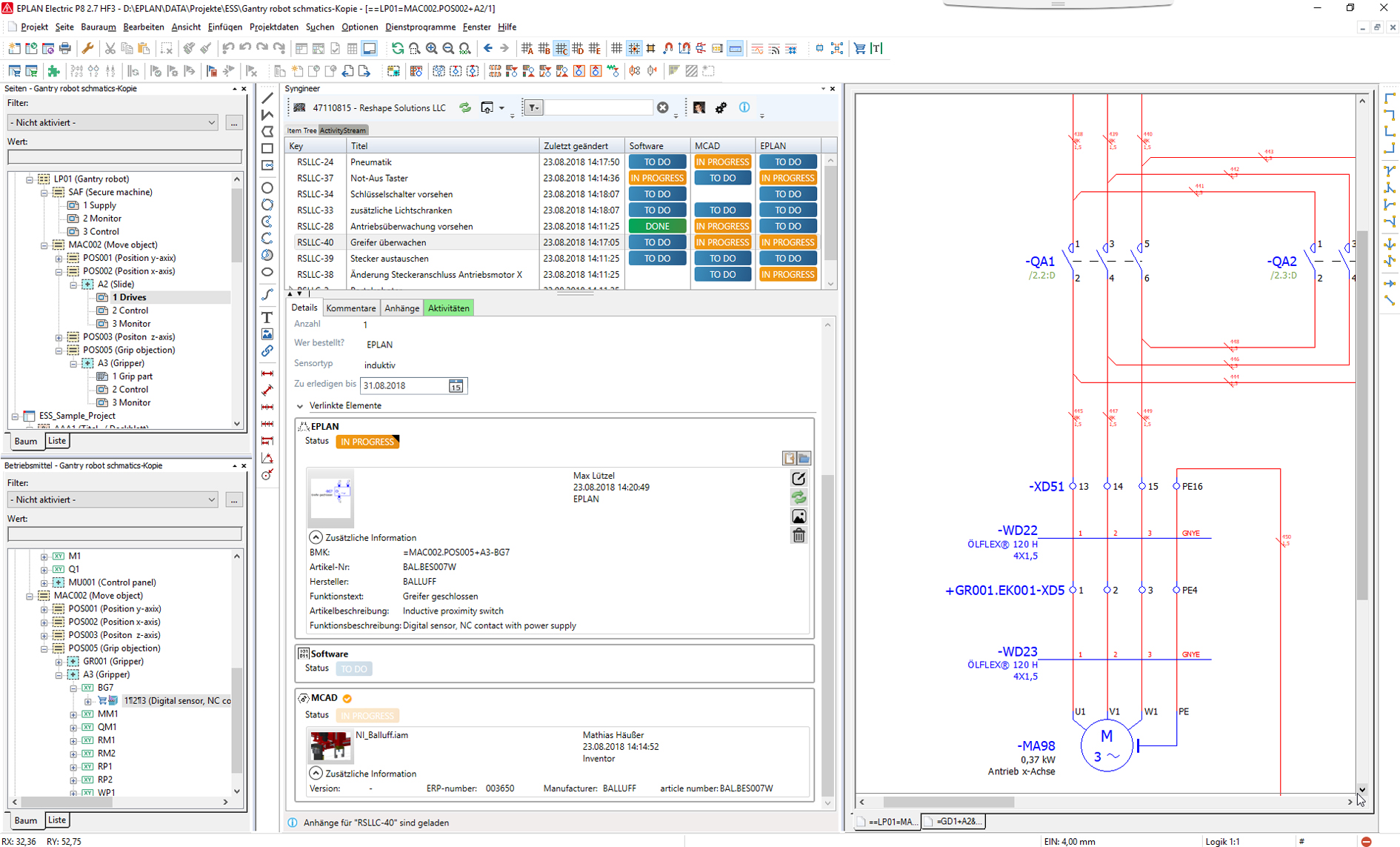The width and height of the screenshot is (1400, 847).
Task: Open the Seiten filter dropdown
Action: coord(211,123)
